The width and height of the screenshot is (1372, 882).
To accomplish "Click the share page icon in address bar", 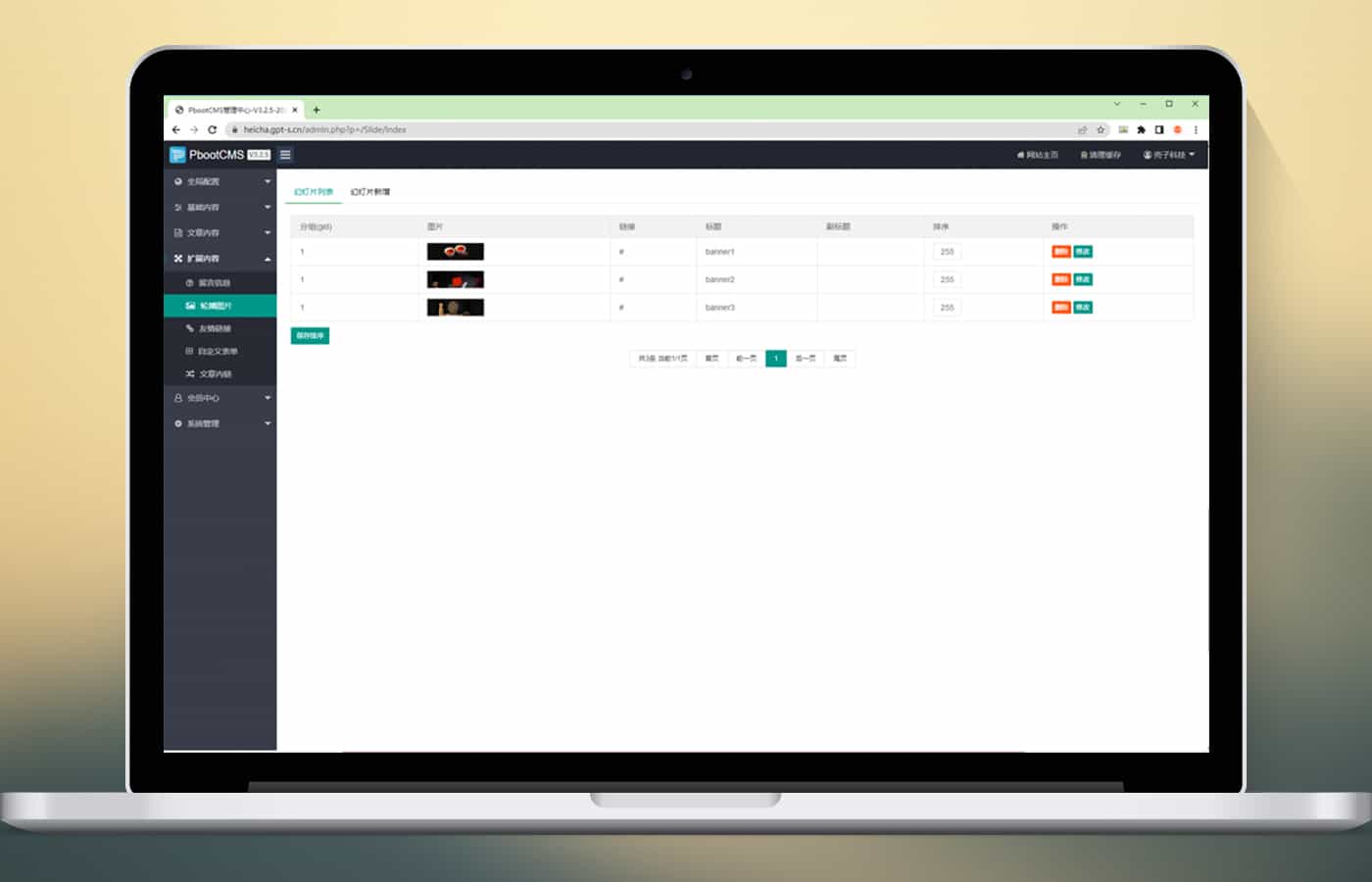I will pos(1083,129).
